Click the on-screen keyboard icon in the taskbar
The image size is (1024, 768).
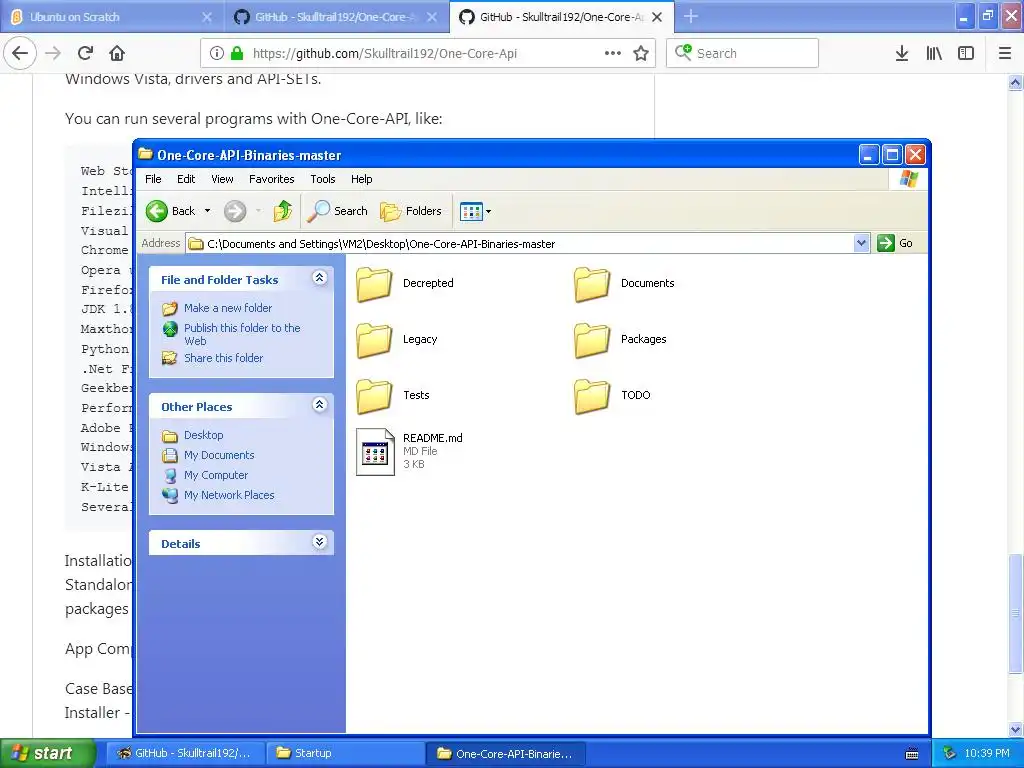(912, 754)
